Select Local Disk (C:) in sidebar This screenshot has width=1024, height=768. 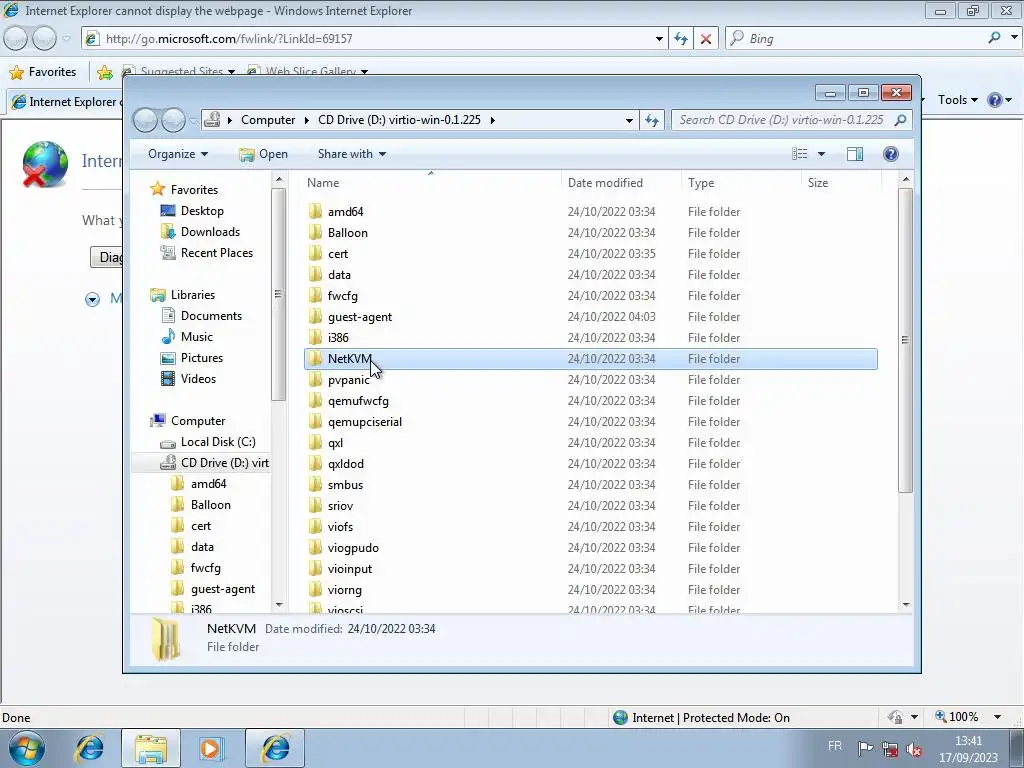217,442
